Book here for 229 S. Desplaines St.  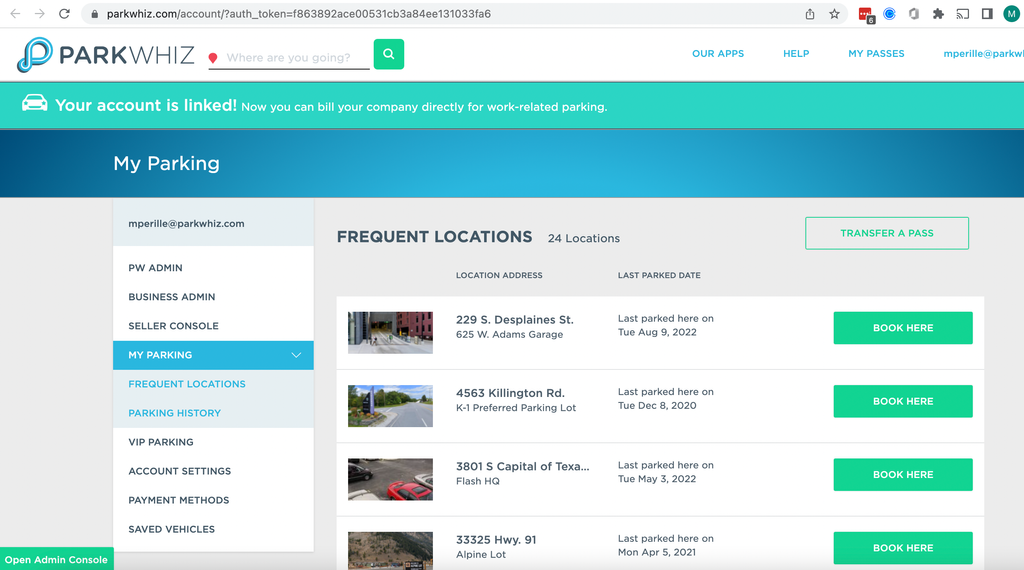903,328
